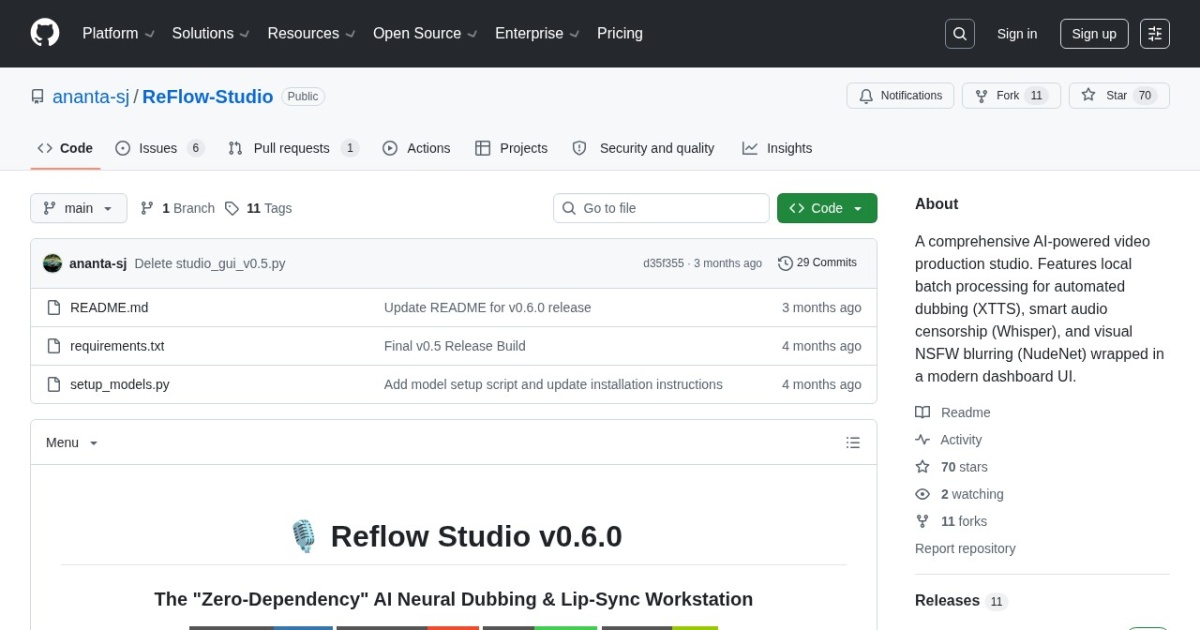Image resolution: width=1200 pixels, height=630 pixels.
Task: Open the requirements.txt file
Action: [117, 346]
